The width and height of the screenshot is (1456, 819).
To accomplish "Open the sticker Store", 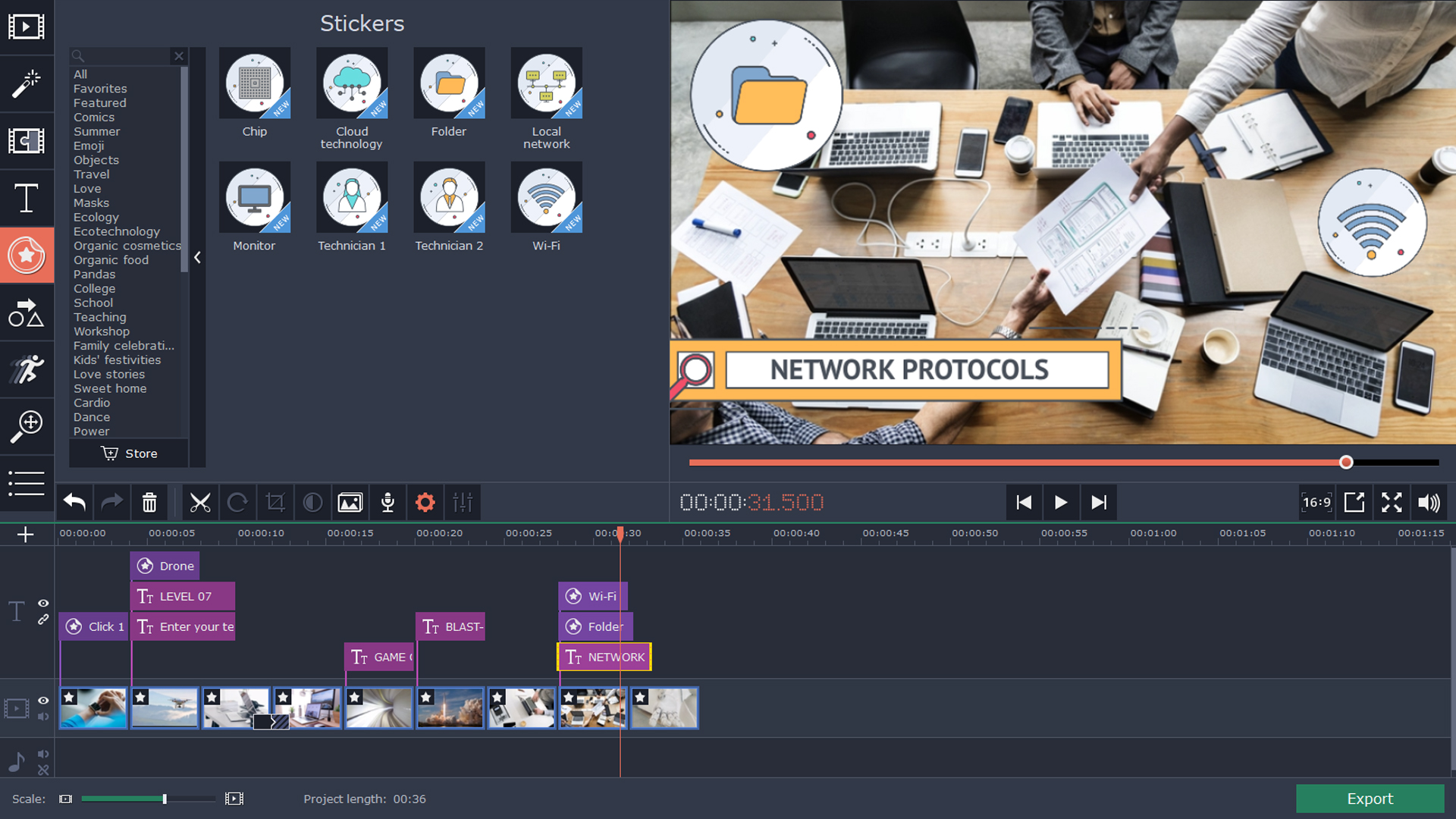I will [x=128, y=453].
